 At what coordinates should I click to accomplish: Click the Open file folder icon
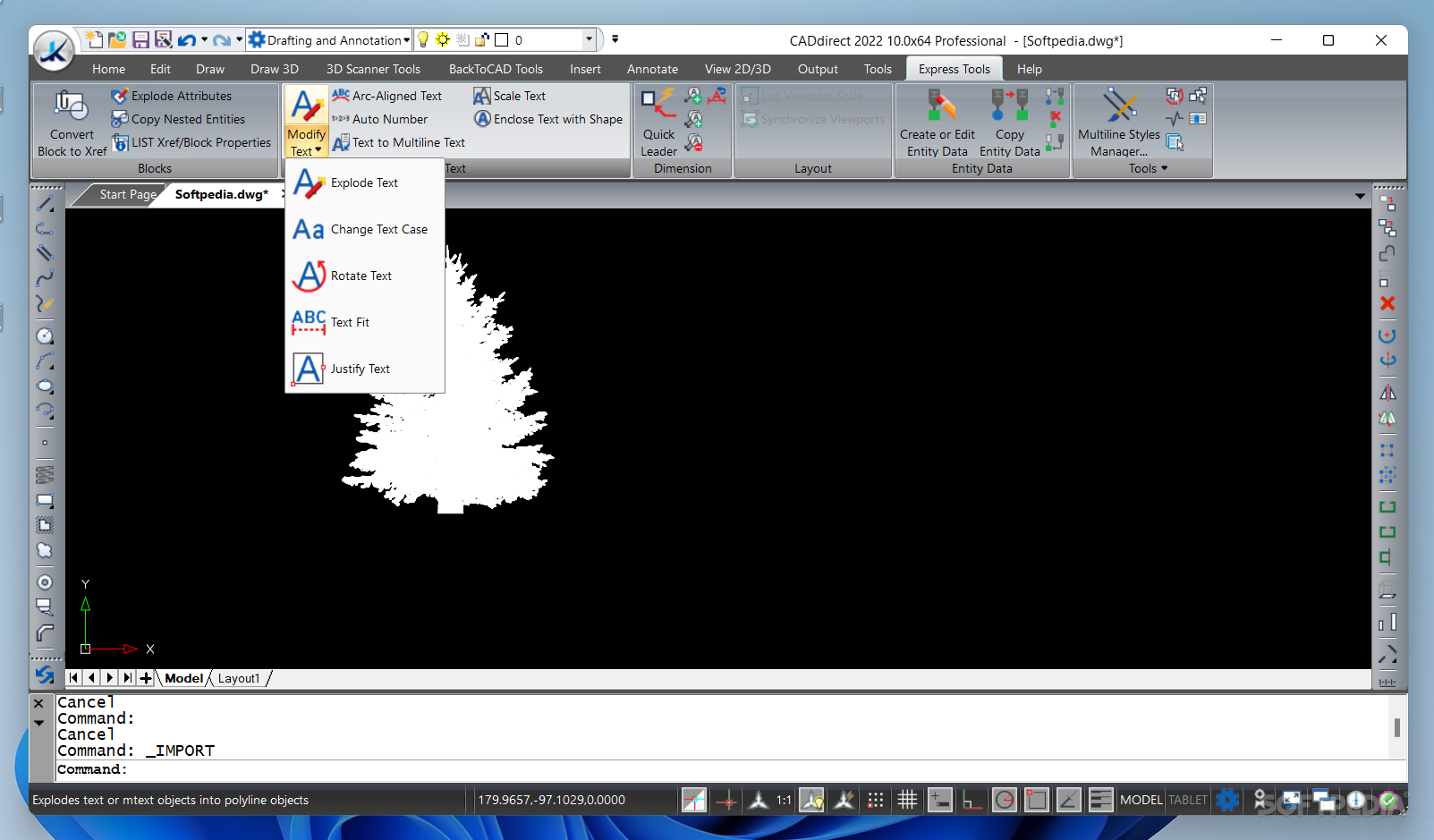(117, 39)
